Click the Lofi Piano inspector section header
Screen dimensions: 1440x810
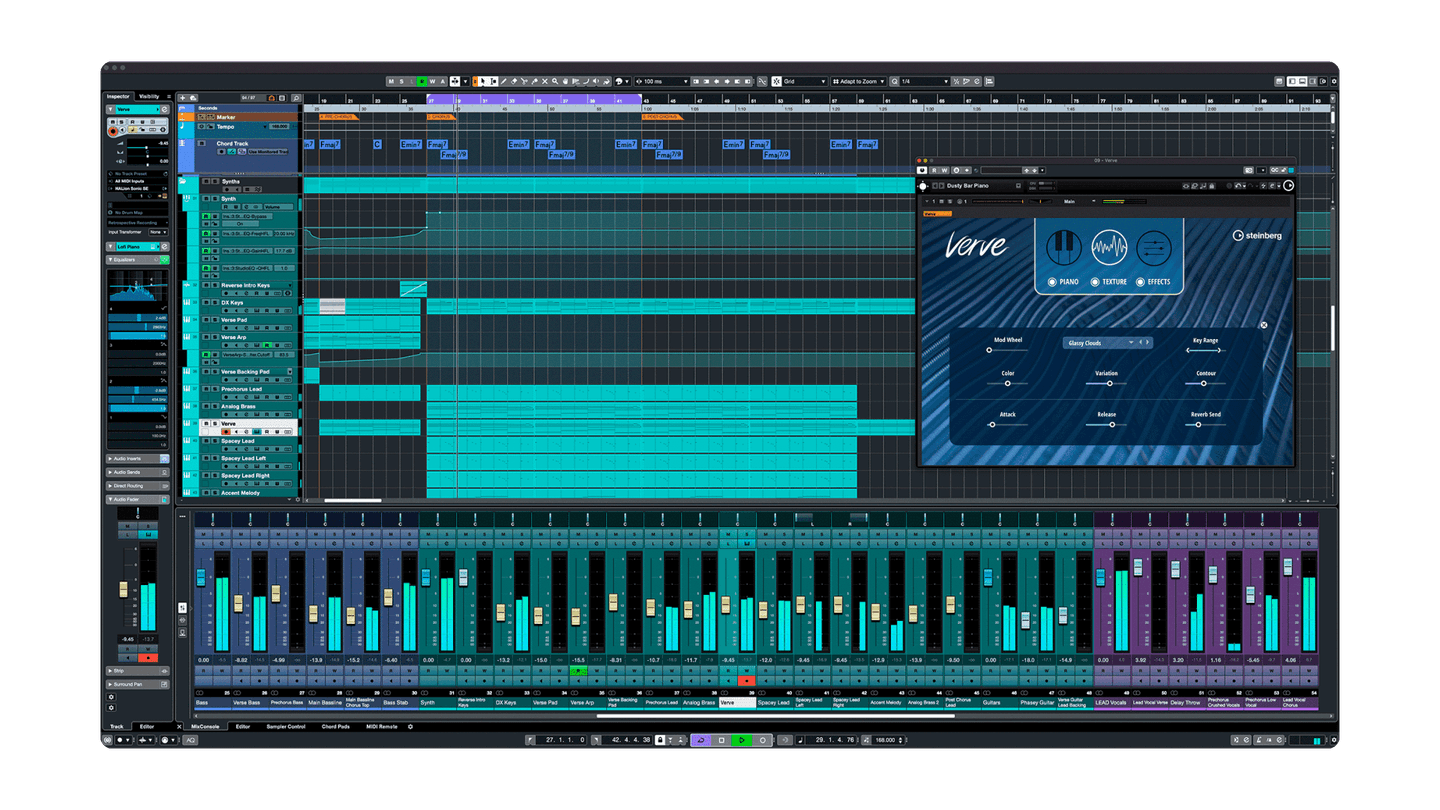tap(138, 246)
